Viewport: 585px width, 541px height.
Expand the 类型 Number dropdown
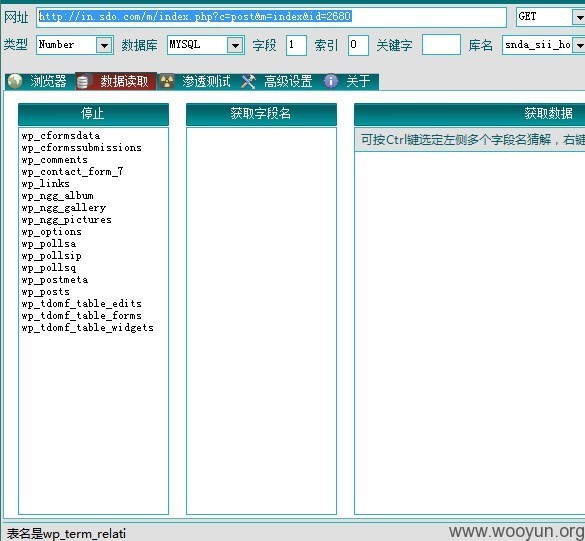pos(104,45)
